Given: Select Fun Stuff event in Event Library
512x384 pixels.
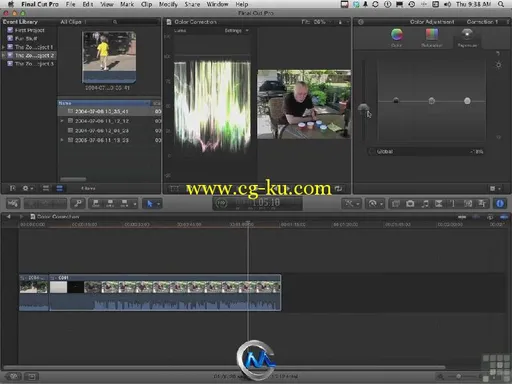Looking at the screenshot, I should tap(26, 39).
